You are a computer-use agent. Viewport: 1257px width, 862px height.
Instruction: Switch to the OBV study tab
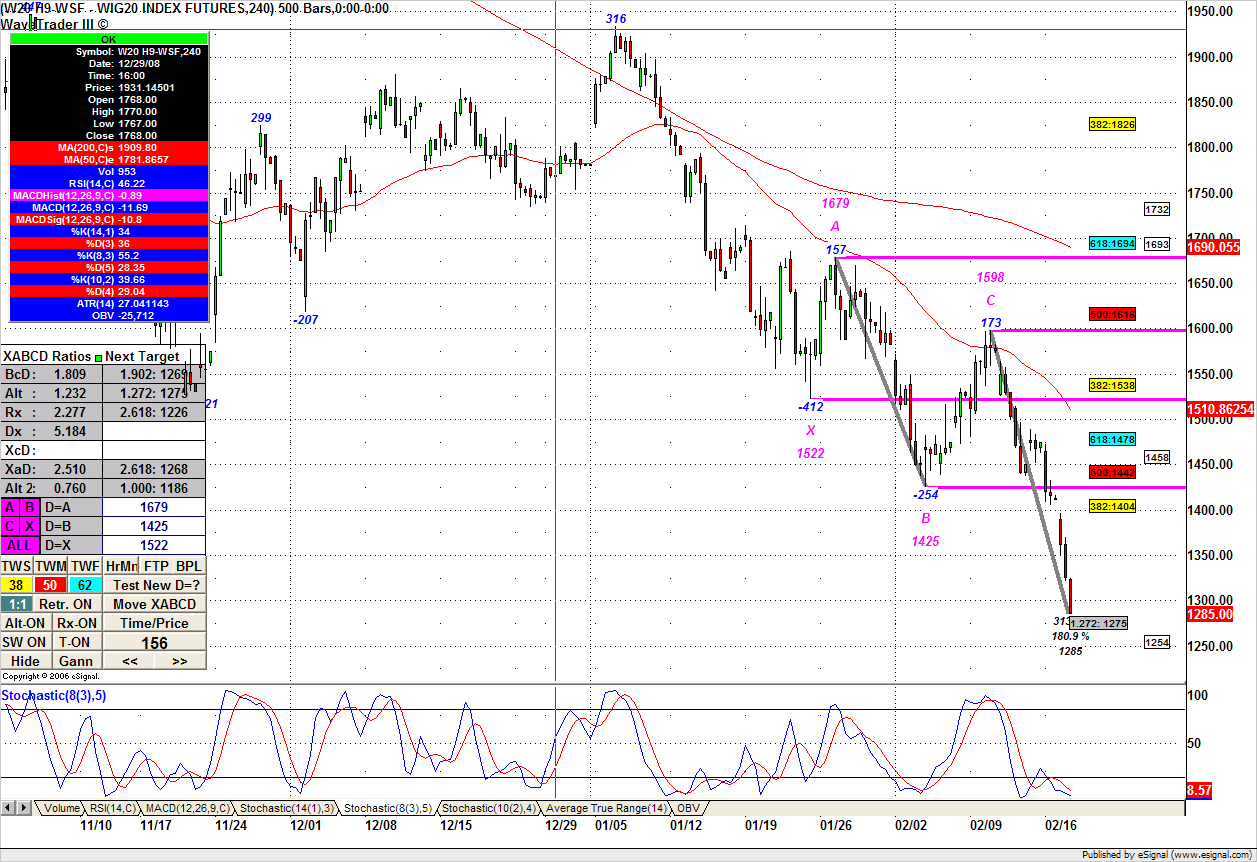coord(688,808)
